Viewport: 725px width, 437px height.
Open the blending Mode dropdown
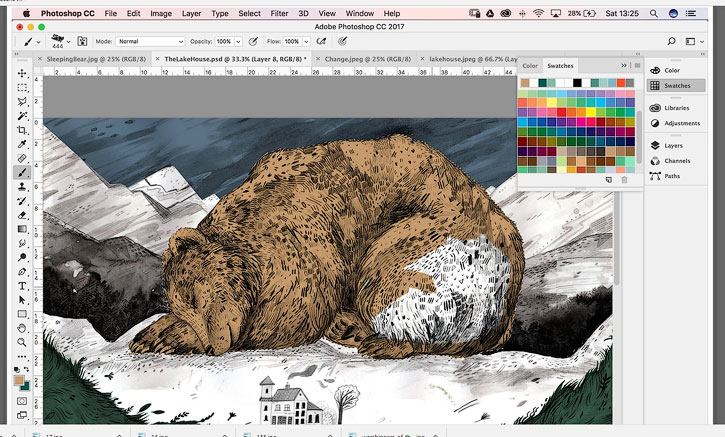150,42
